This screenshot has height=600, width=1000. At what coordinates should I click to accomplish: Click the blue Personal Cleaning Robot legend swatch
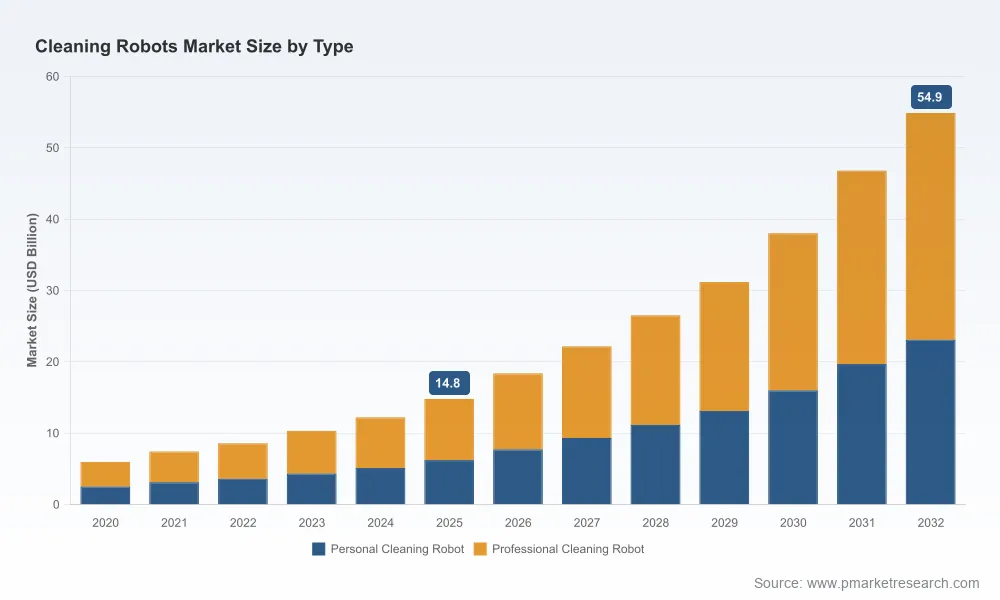pyautogui.click(x=318, y=549)
